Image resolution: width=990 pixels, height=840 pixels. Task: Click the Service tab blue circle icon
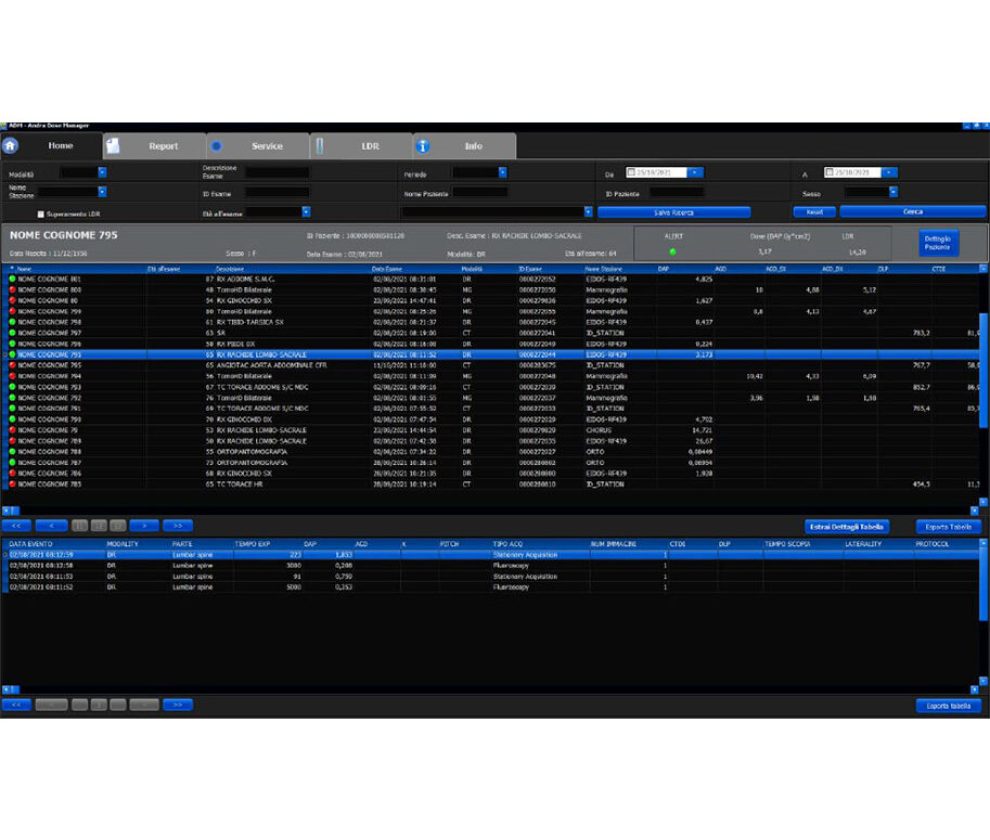pyautogui.click(x=217, y=146)
